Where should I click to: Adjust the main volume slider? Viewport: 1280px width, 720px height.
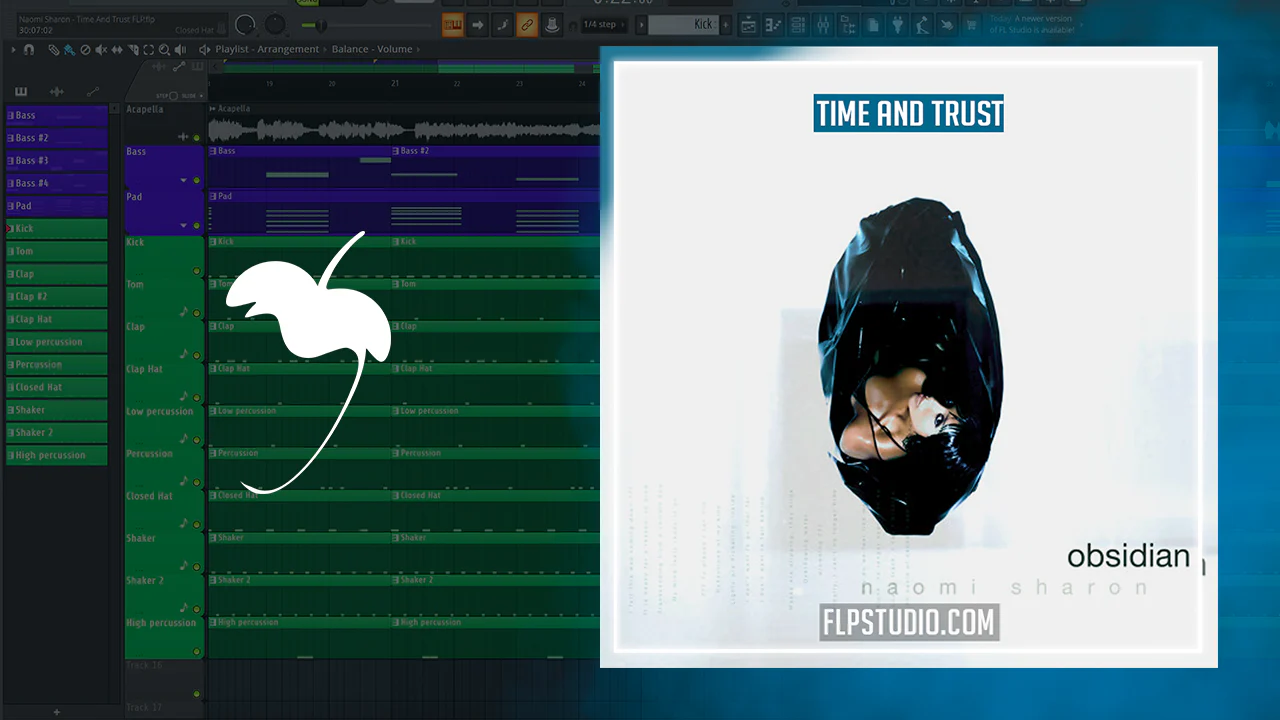point(322,25)
